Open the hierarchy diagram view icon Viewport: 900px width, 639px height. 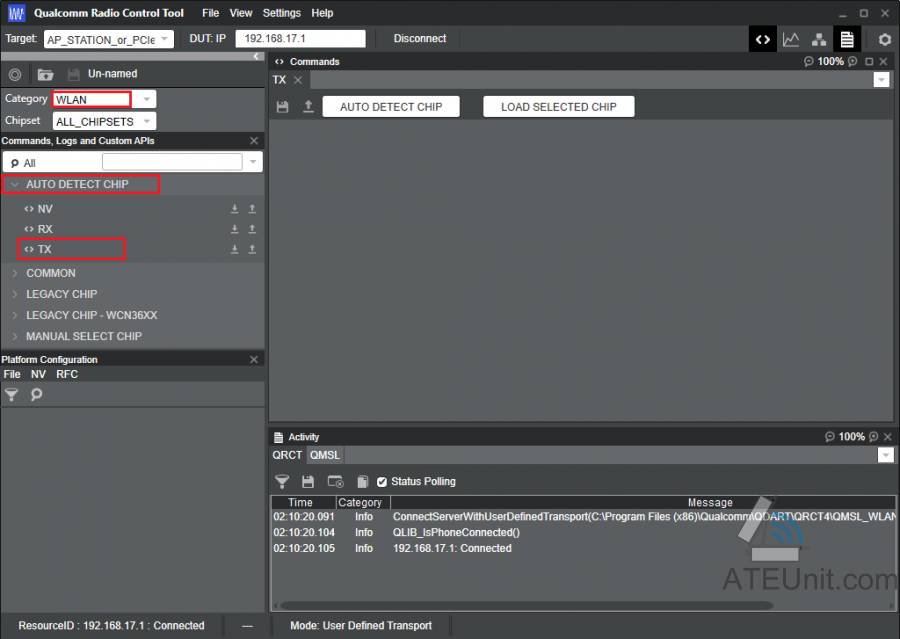point(819,39)
